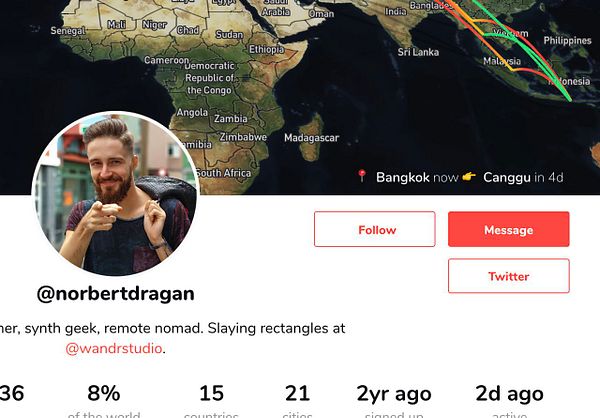Click the pointing hand emoji icon

click(x=469, y=176)
